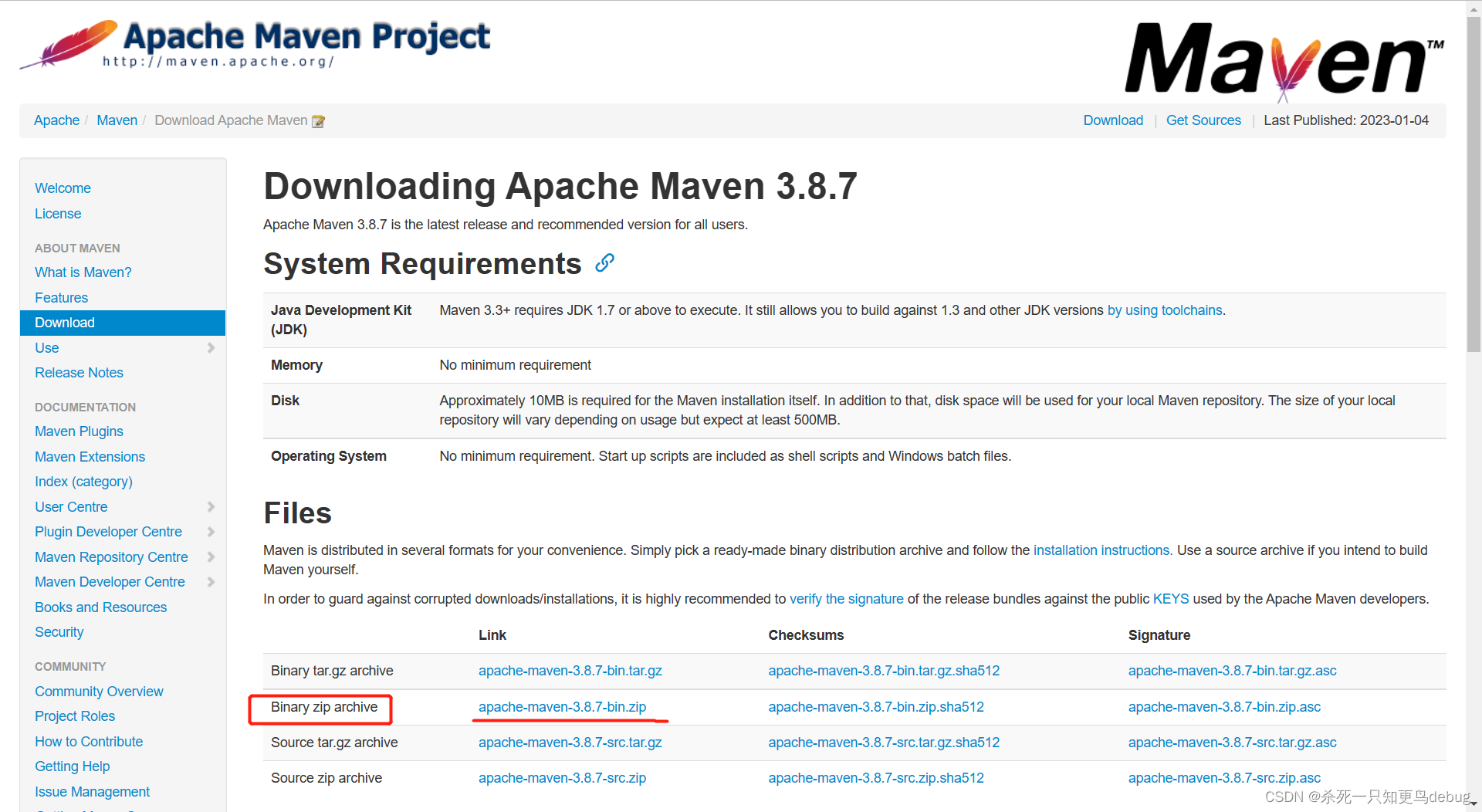Open Project Roles link
The height and width of the screenshot is (812, 1482).
(75, 716)
